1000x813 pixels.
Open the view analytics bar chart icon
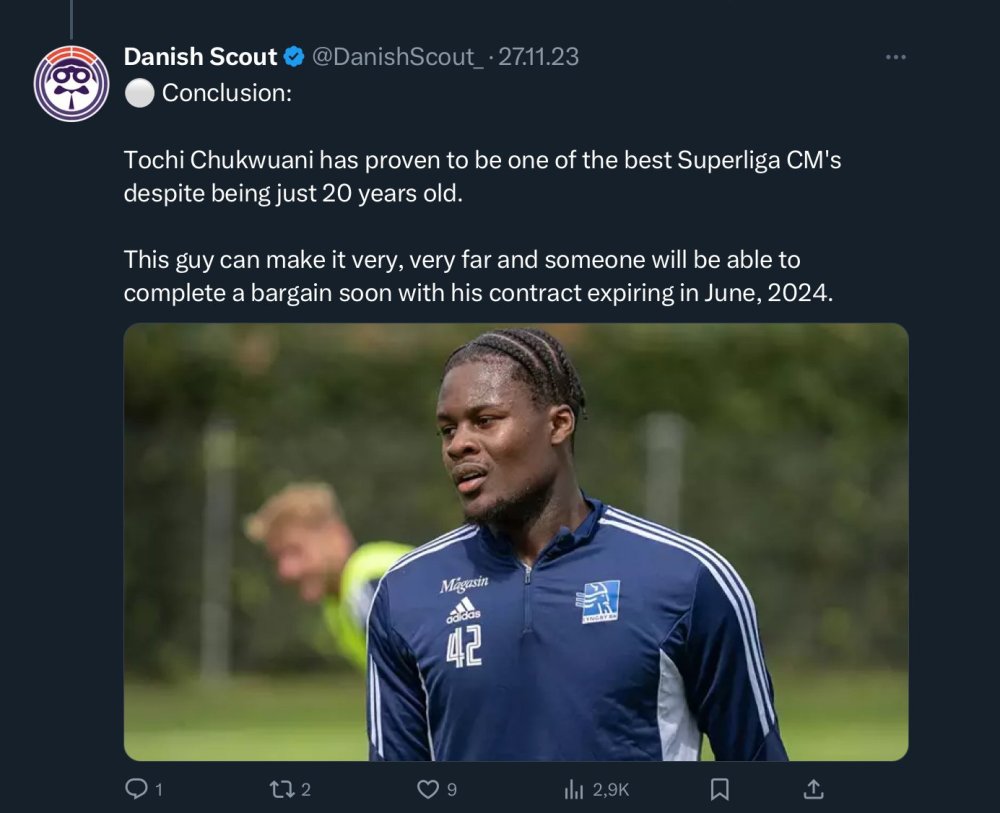click(574, 790)
